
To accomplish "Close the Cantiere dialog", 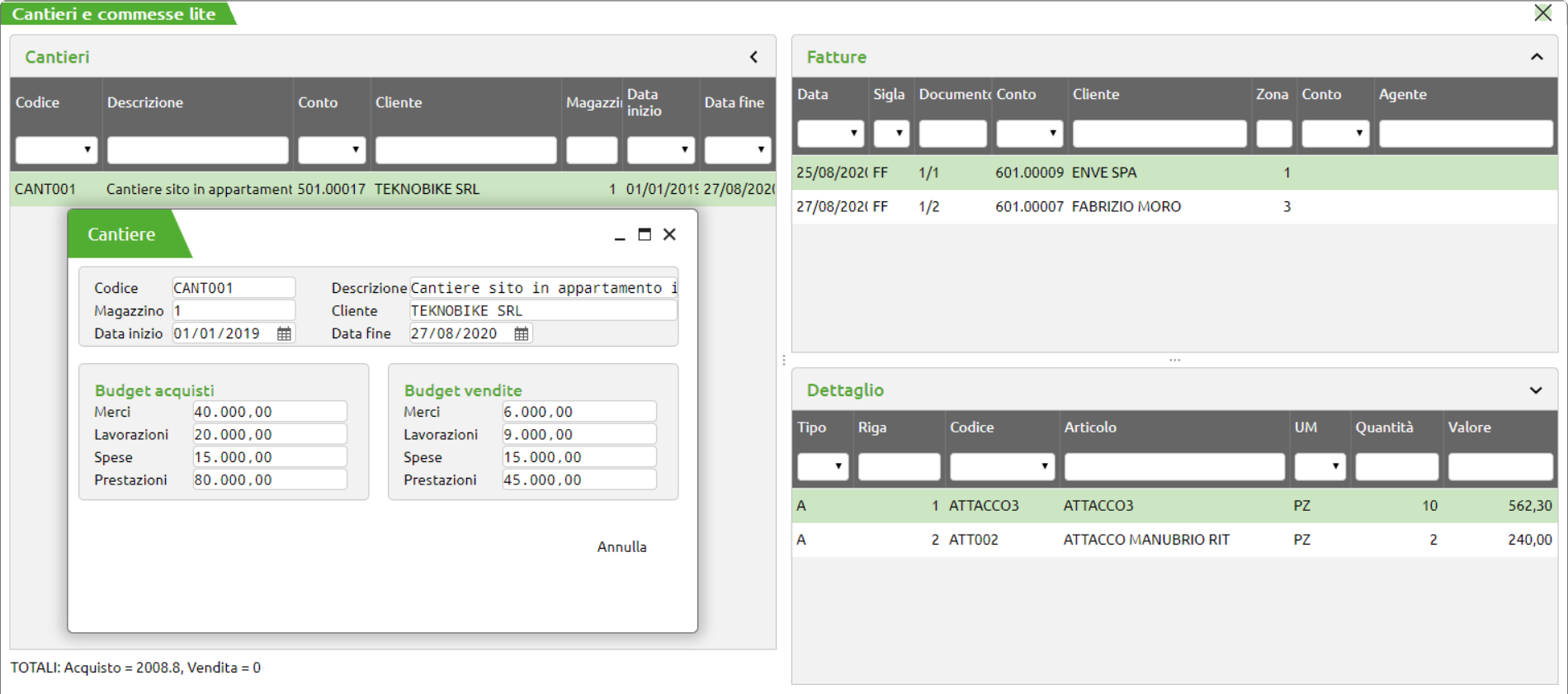I will (x=669, y=234).
